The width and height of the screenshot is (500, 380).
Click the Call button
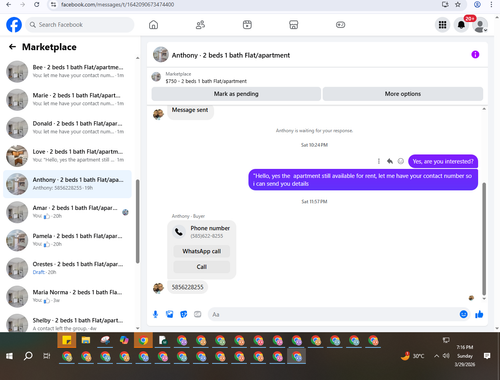point(202,267)
